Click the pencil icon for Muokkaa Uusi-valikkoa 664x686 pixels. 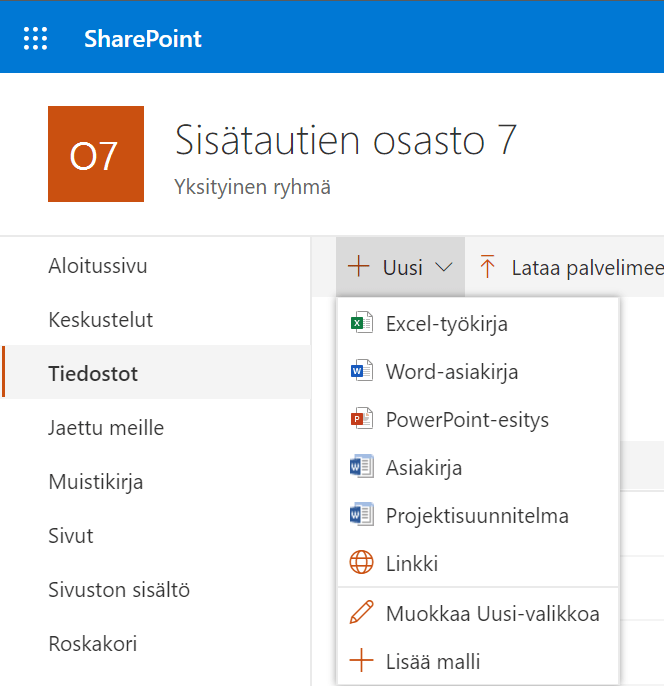[x=360, y=613]
